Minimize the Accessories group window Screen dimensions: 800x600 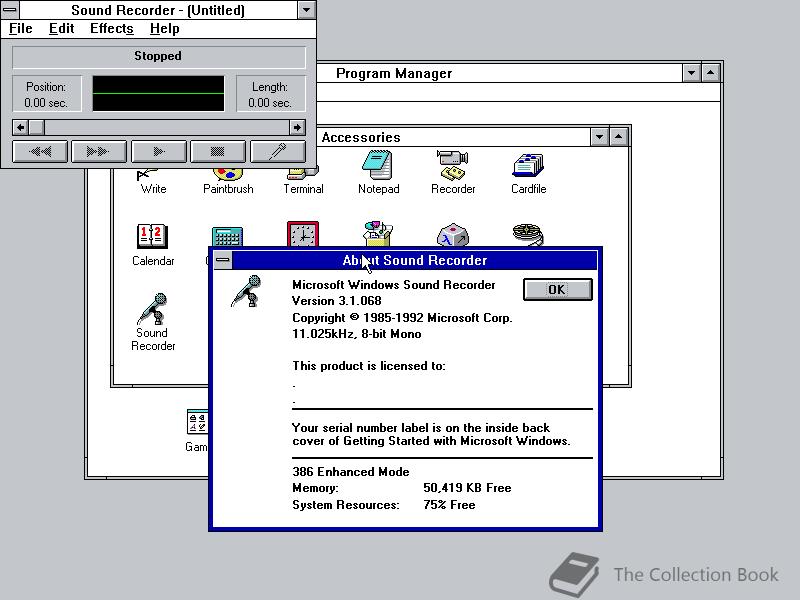599,137
